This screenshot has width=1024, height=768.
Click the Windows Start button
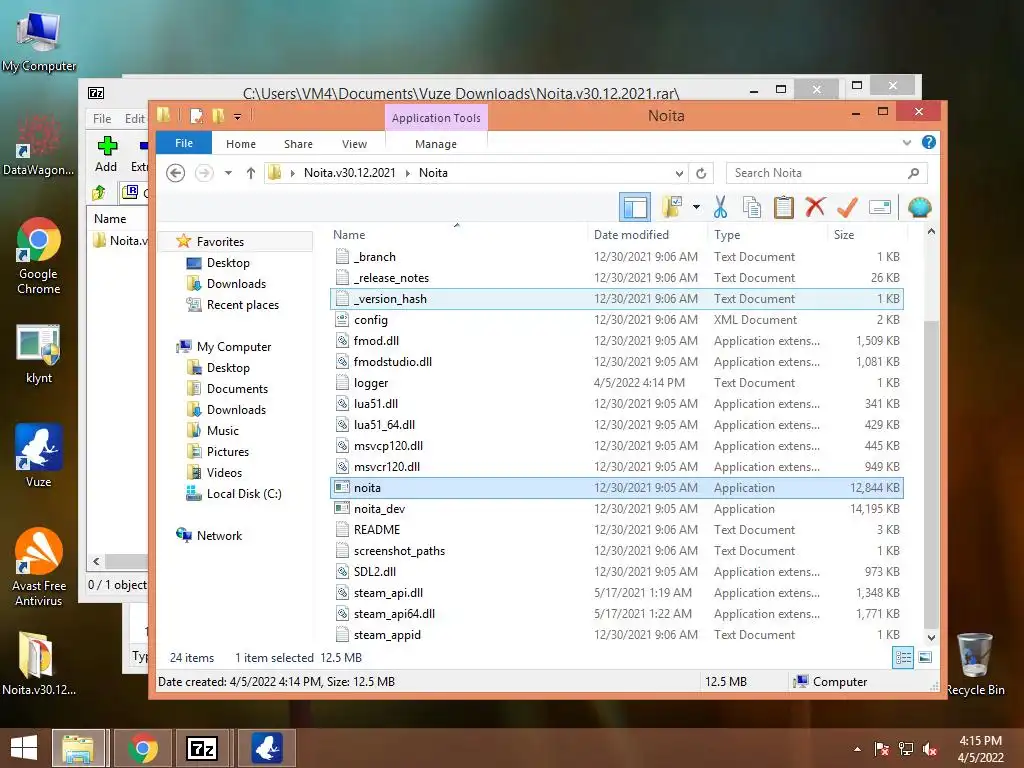[24, 748]
